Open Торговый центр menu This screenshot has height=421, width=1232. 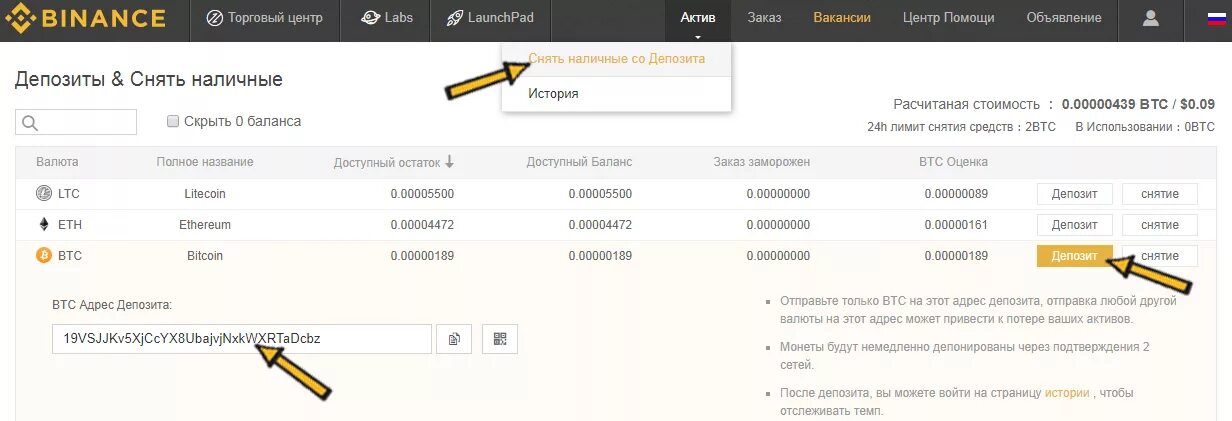click(263, 18)
